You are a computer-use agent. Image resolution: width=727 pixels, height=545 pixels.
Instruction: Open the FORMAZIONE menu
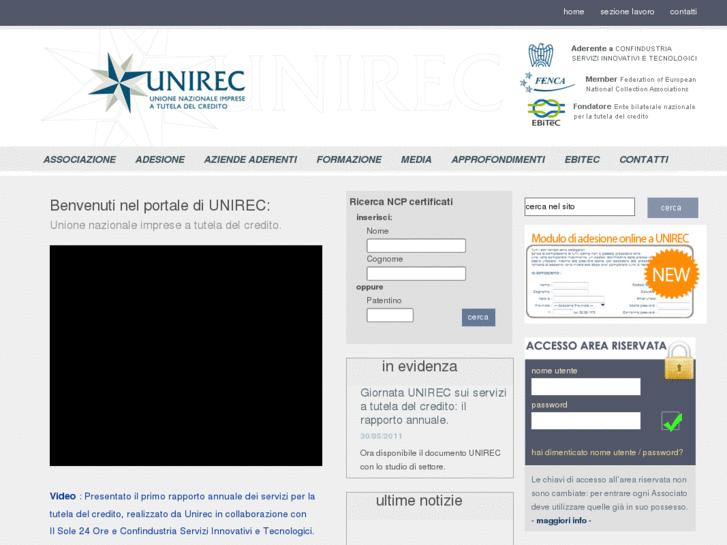[x=349, y=160]
